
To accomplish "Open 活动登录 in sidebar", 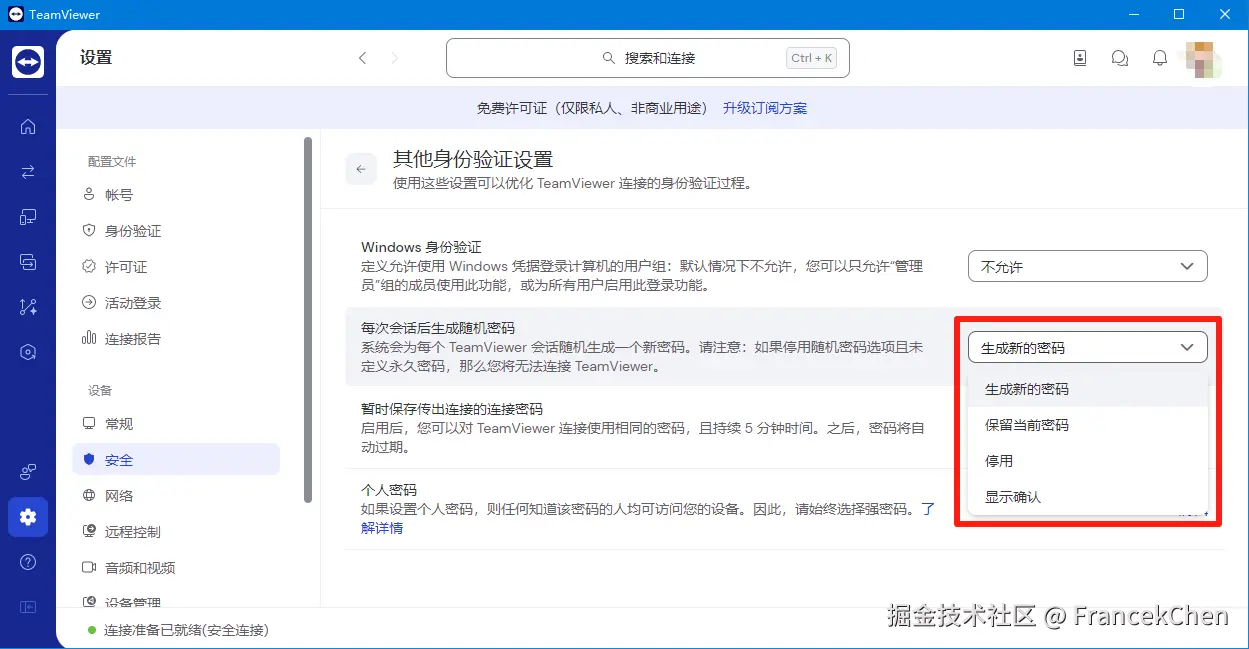I will click(176, 303).
